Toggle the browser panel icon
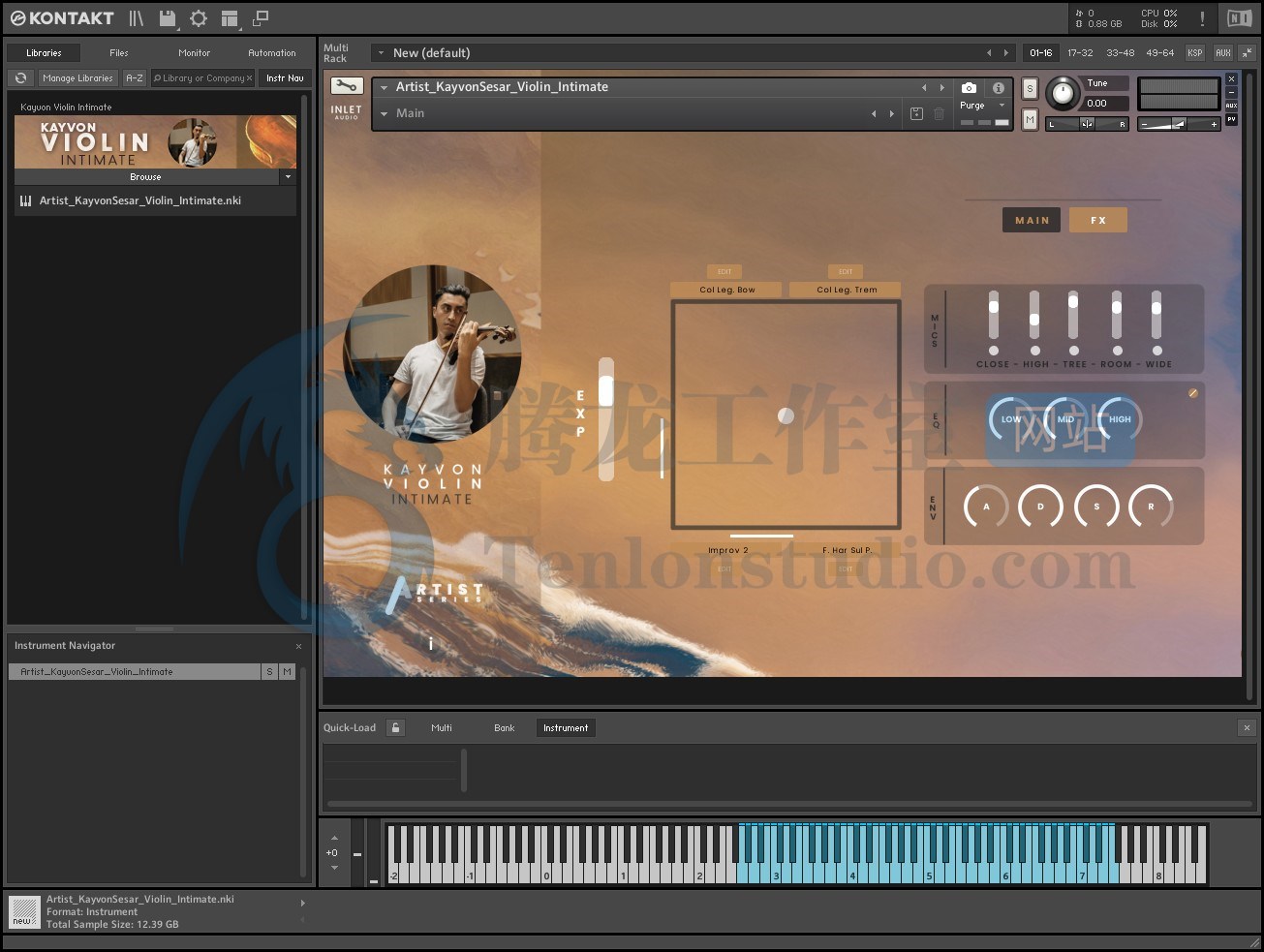1264x952 pixels. click(137, 17)
